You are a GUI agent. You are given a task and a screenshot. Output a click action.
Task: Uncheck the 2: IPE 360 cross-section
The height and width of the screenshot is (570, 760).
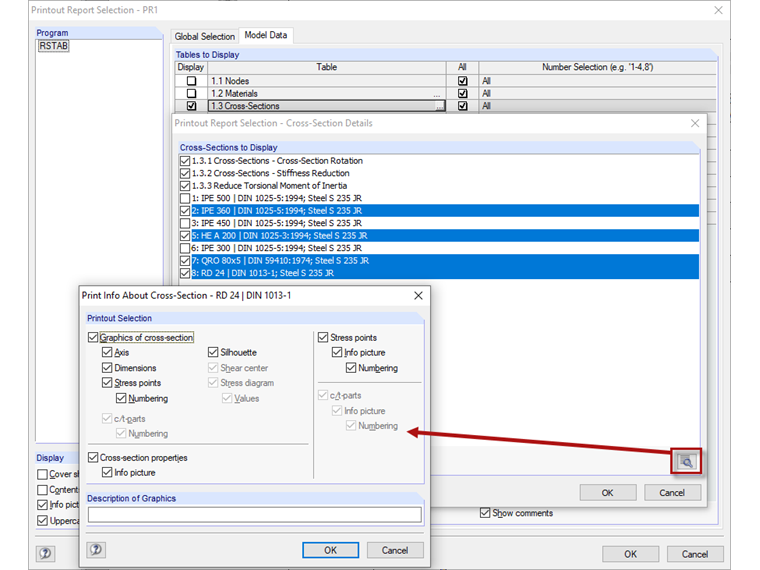click(185, 211)
